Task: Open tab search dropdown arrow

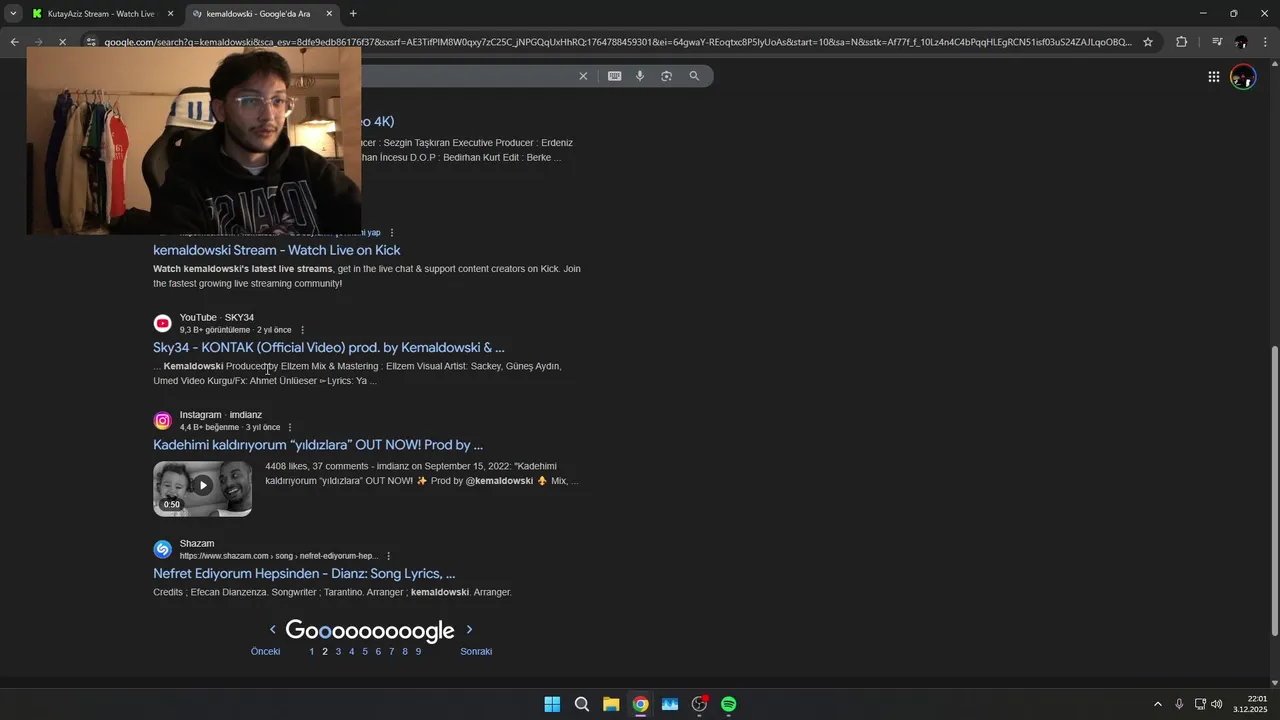Action: [13, 14]
